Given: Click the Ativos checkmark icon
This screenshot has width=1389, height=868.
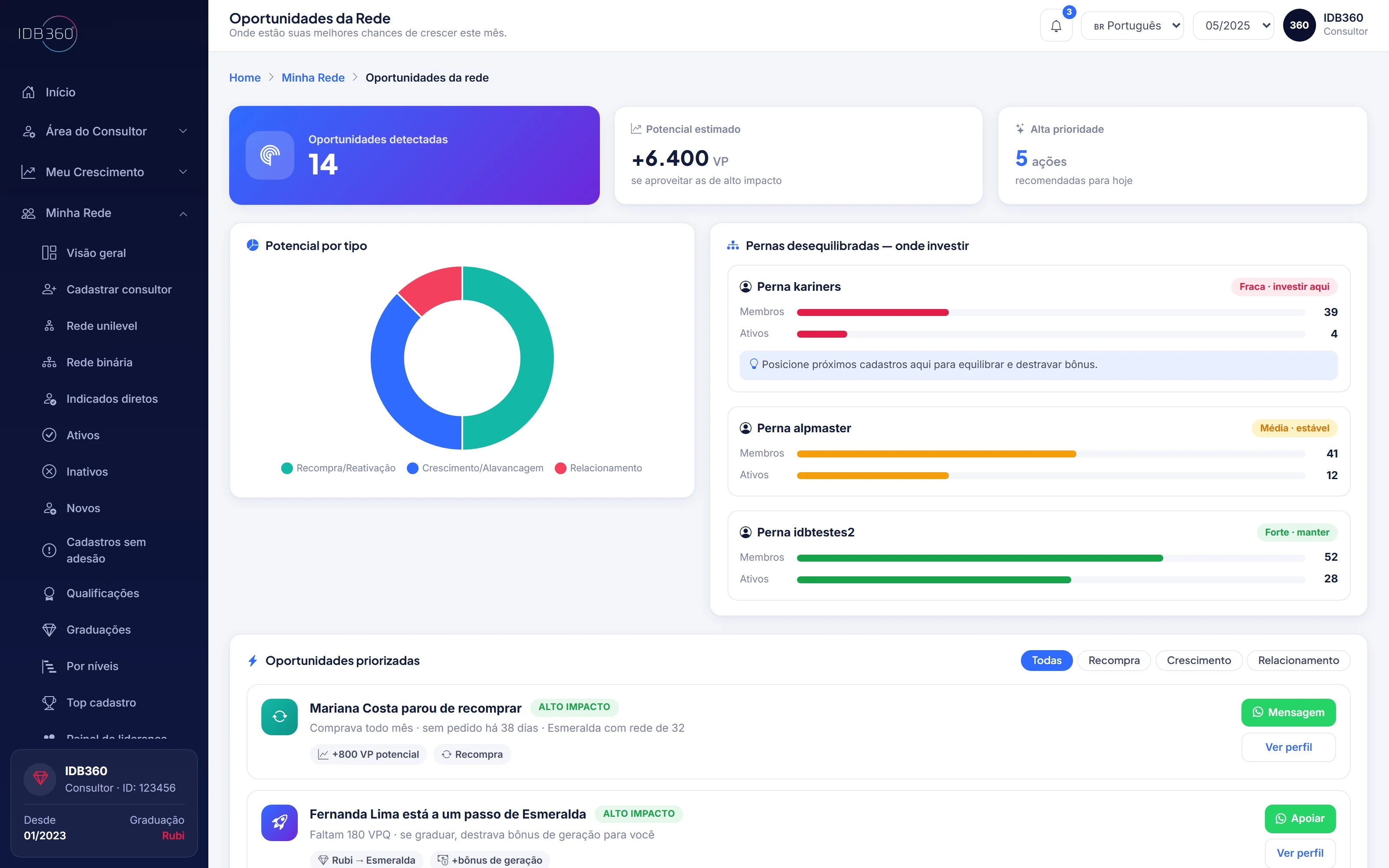Looking at the screenshot, I should (x=49, y=435).
